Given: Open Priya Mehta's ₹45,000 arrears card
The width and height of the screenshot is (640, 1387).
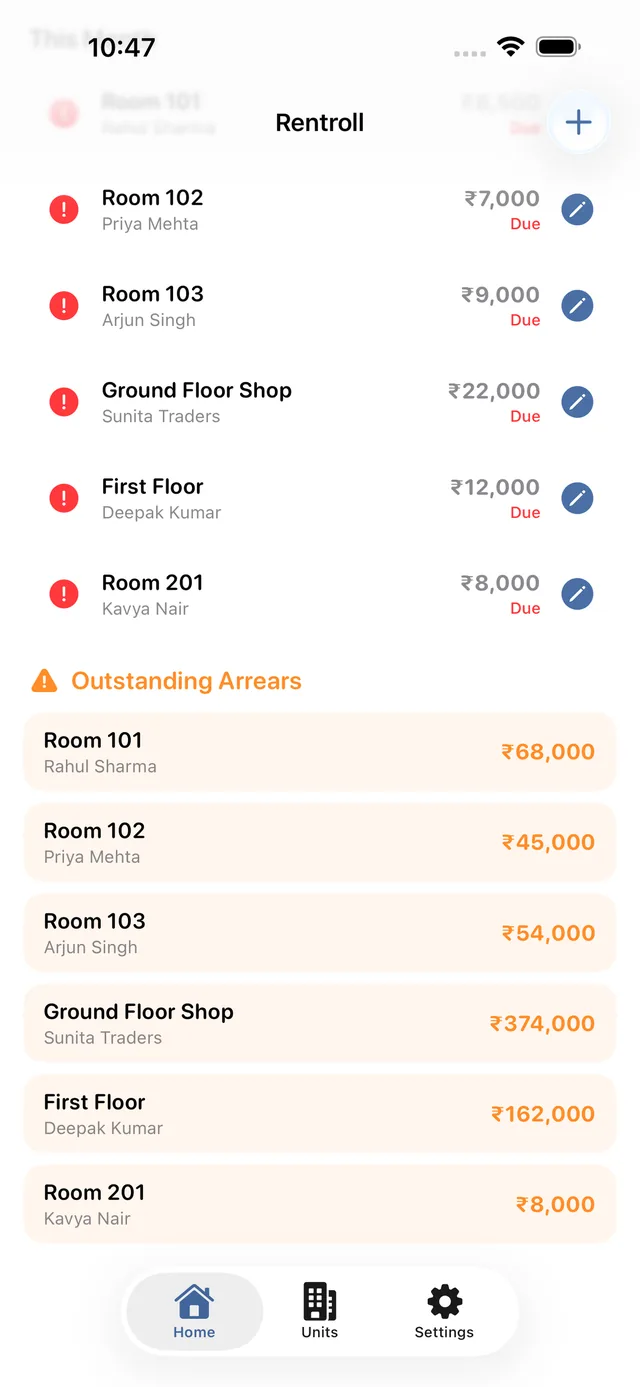Looking at the screenshot, I should [x=320, y=842].
